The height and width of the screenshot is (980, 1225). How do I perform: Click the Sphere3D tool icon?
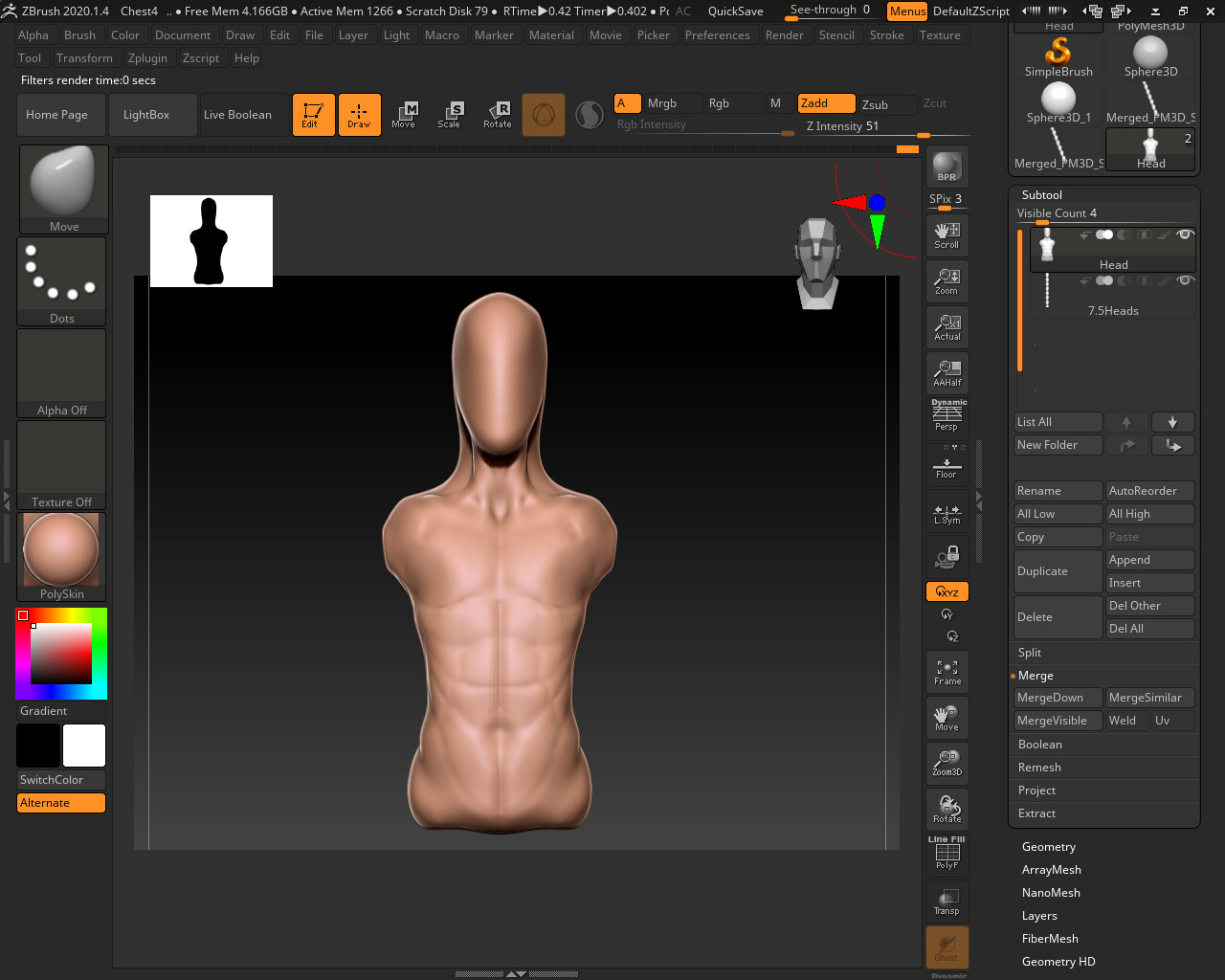1147,48
